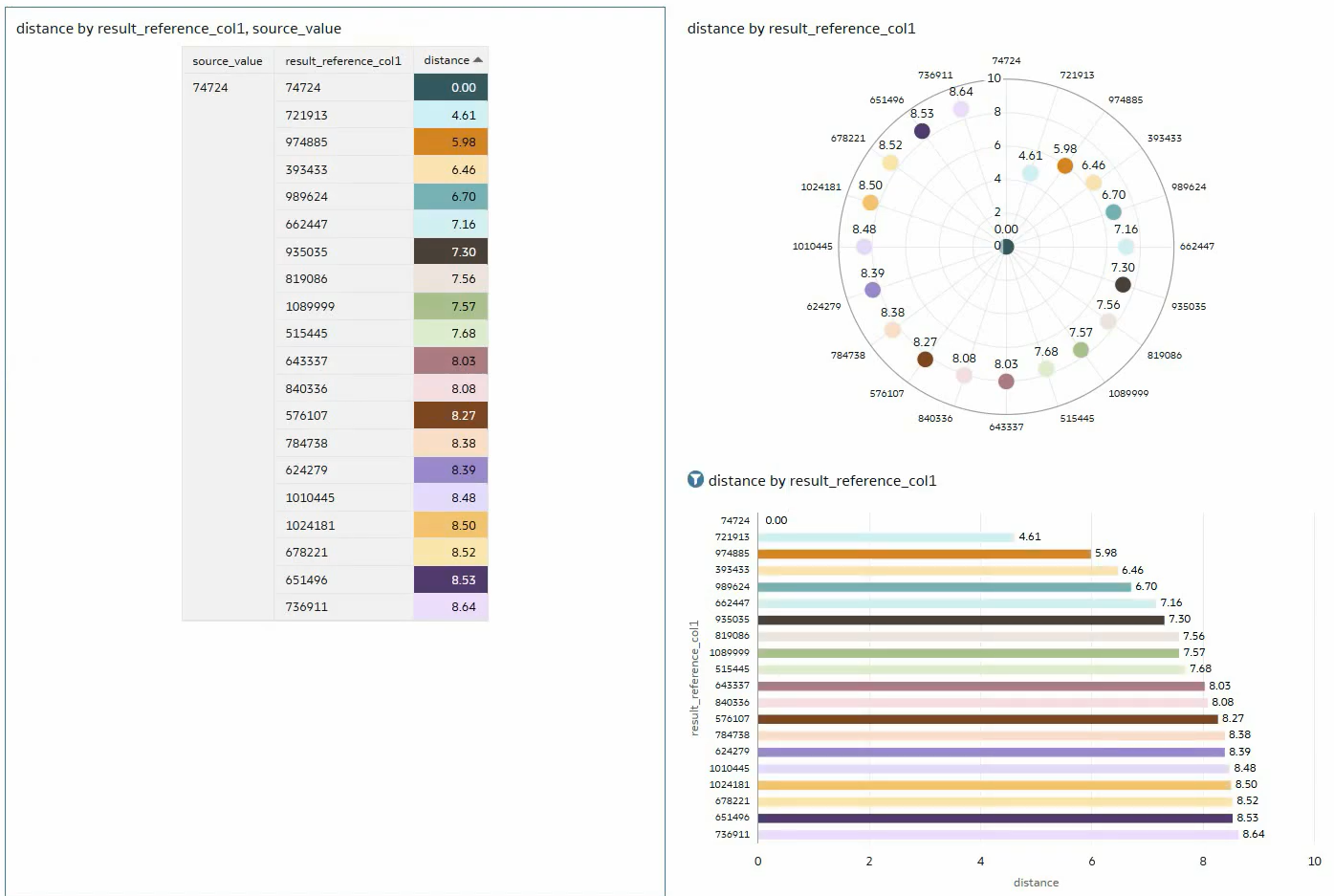1334x896 pixels.
Task: Click the sort arrow in distance column header
Action: tap(478, 60)
